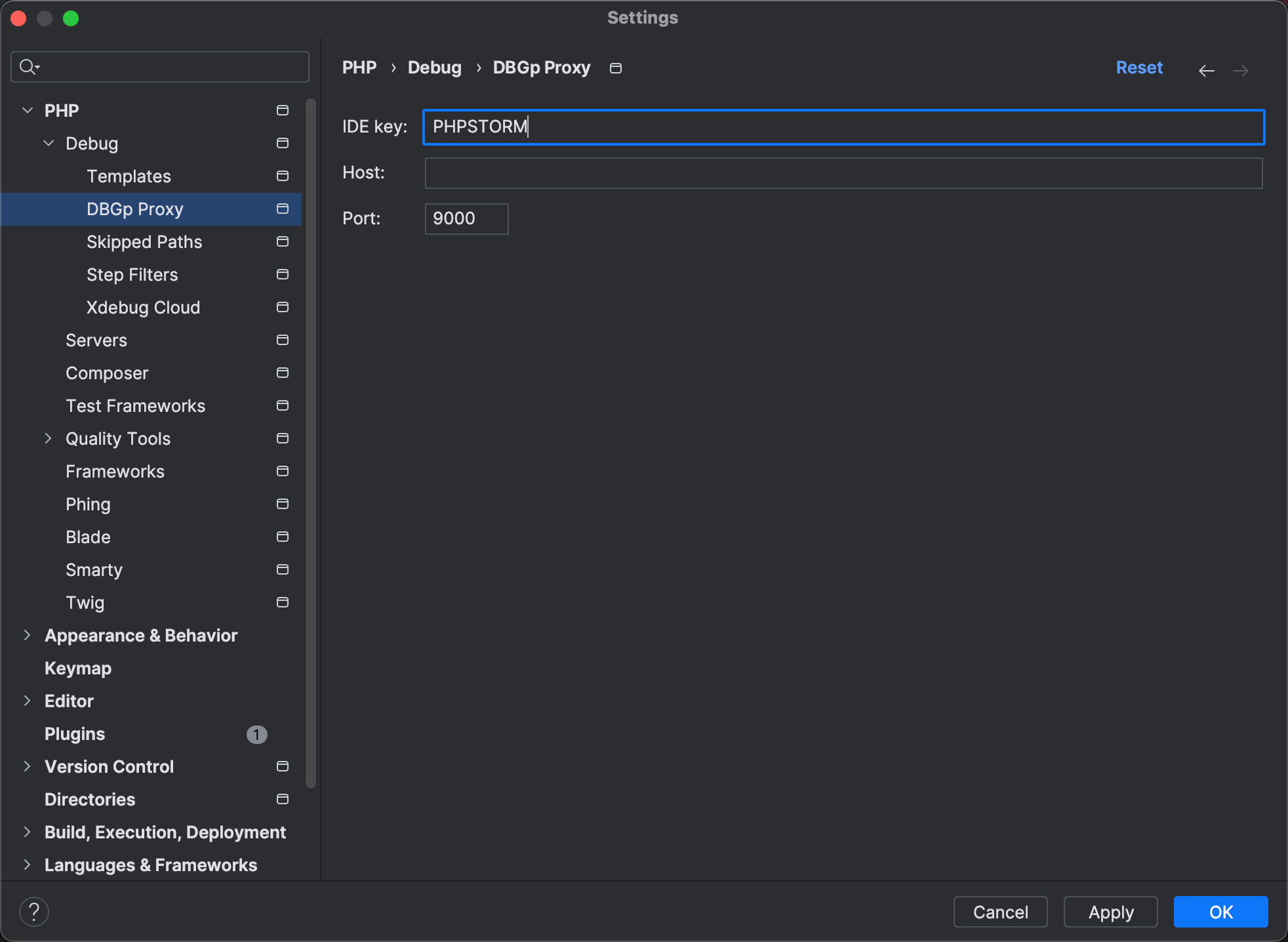Click the project-level icon beside Step Filters
Screen dimensions: 1288x942
(283, 274)
